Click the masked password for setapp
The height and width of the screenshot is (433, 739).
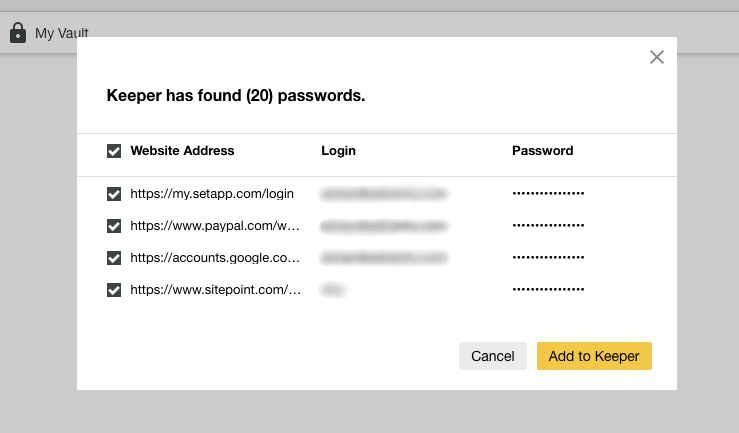548,194
